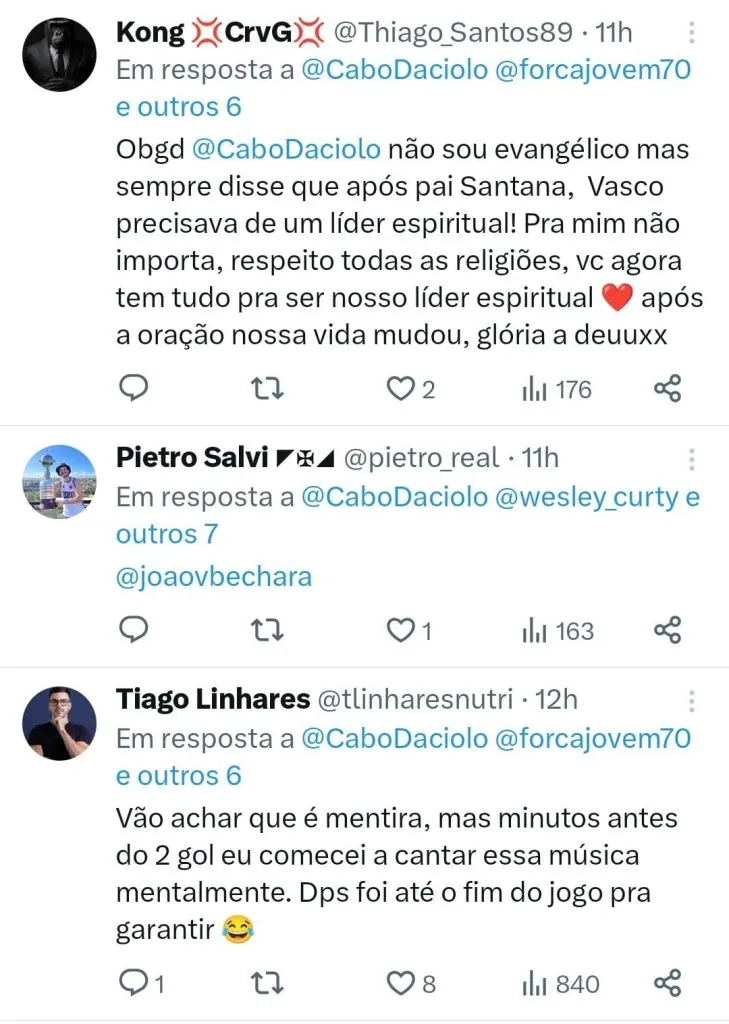
Task: Reply to Tiago Linhares' tweet
Action: point(133,984)
